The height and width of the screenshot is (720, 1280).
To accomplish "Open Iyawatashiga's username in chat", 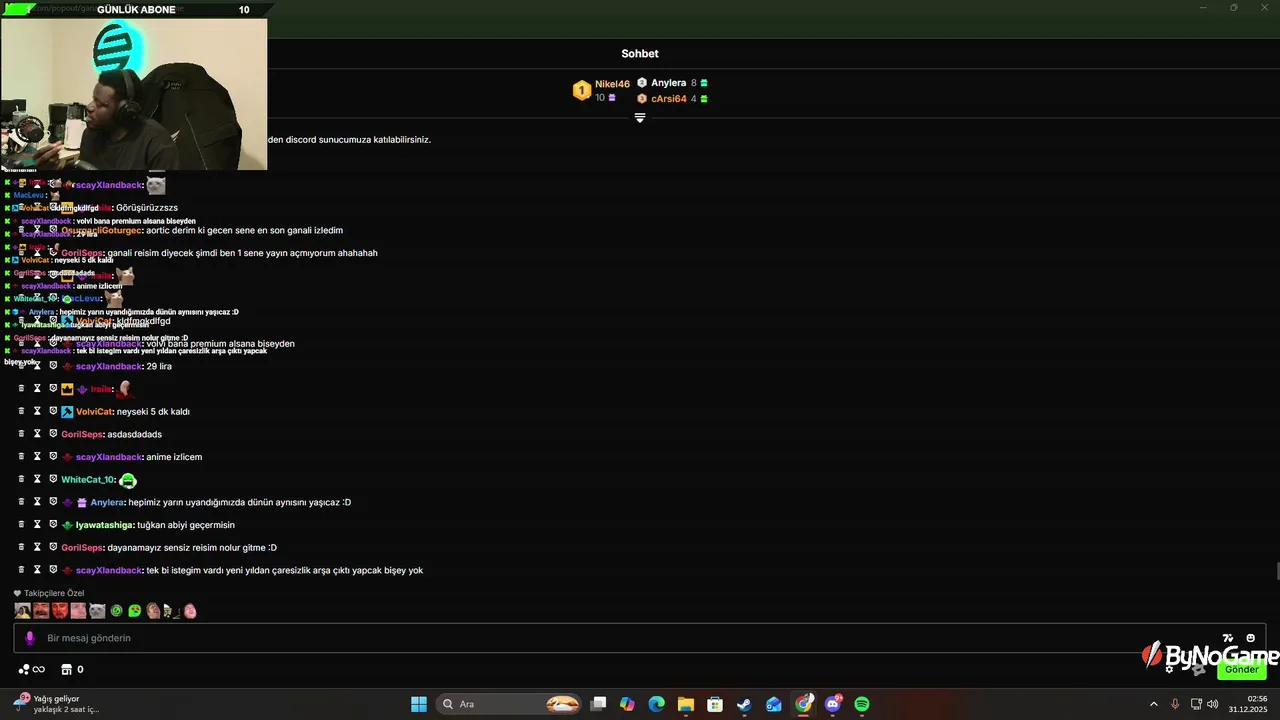I will click(x=105, y=525).
